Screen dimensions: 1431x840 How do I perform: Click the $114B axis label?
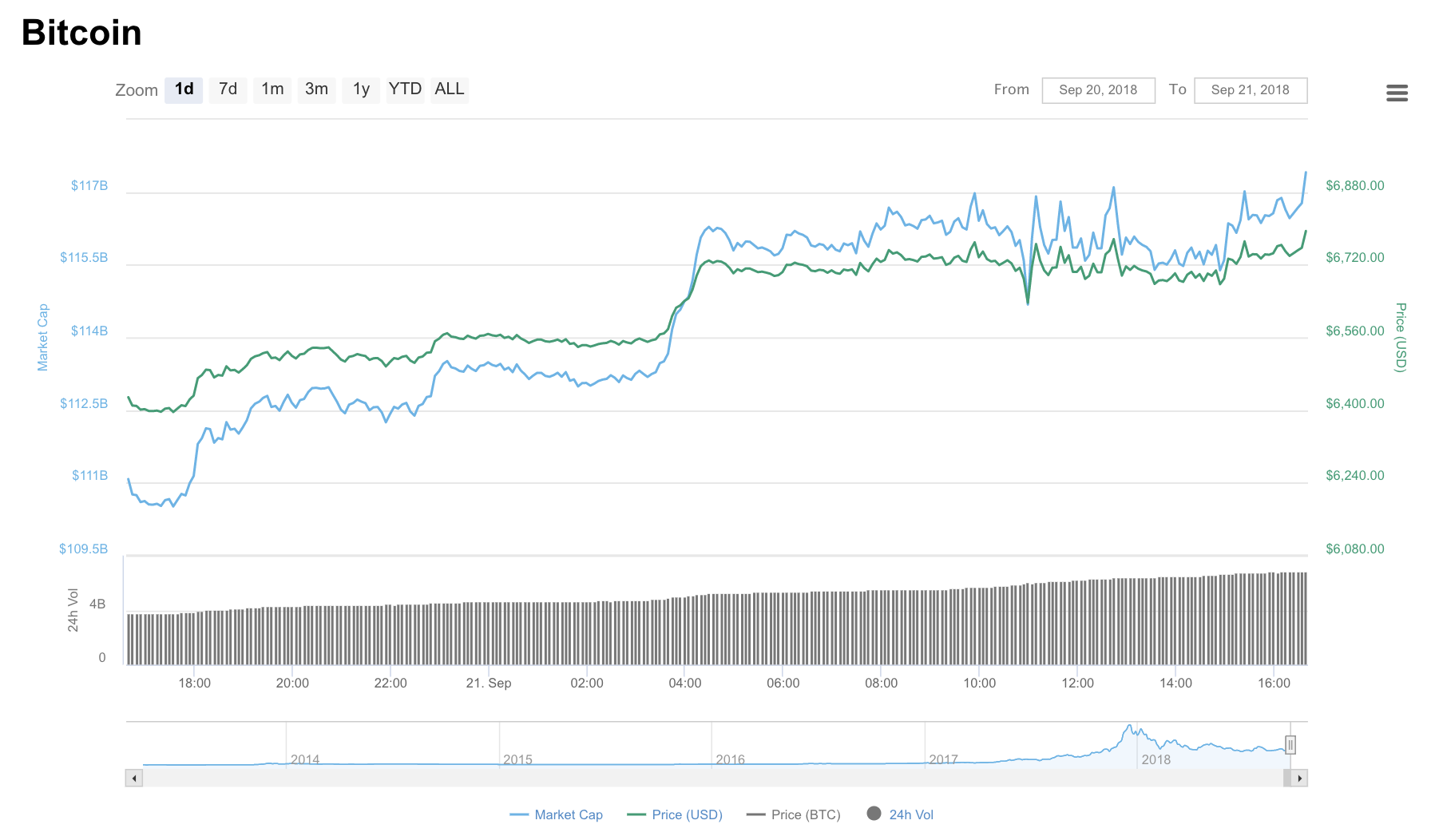(x=89, y=331)
